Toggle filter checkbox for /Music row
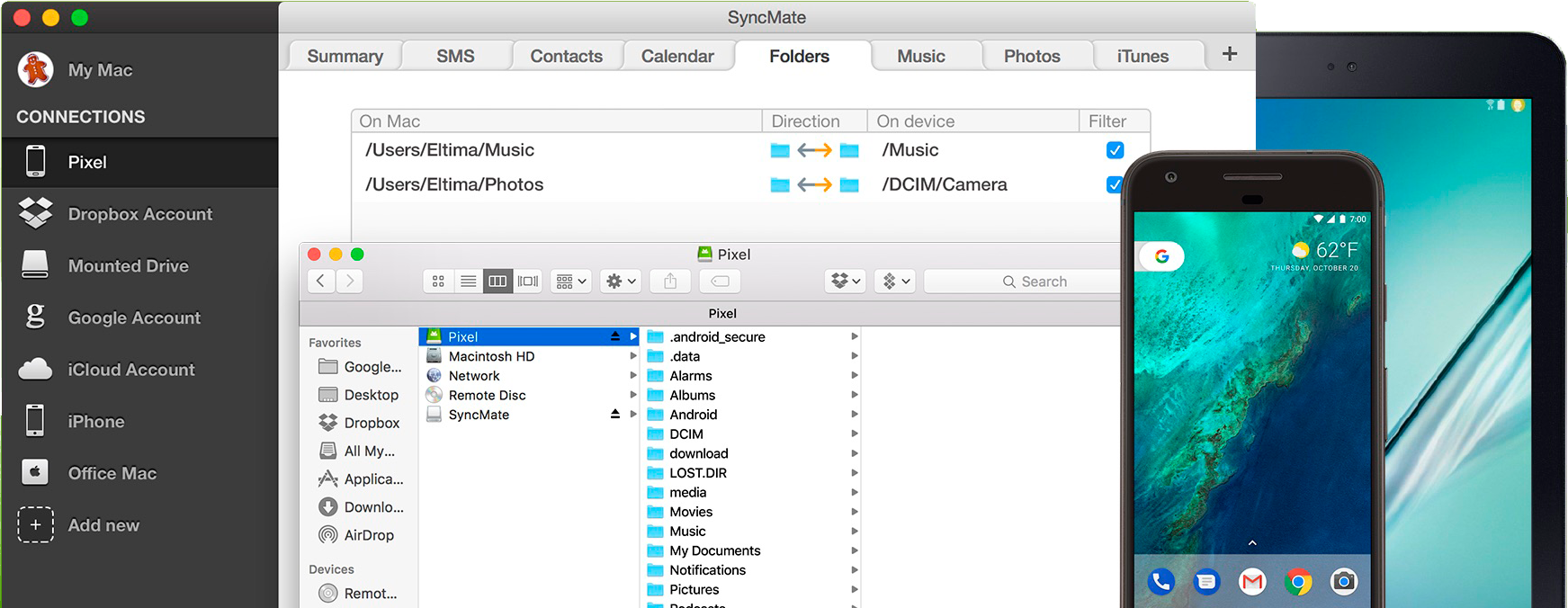This screenshot has width=1568, height=608. [1115, 150]
